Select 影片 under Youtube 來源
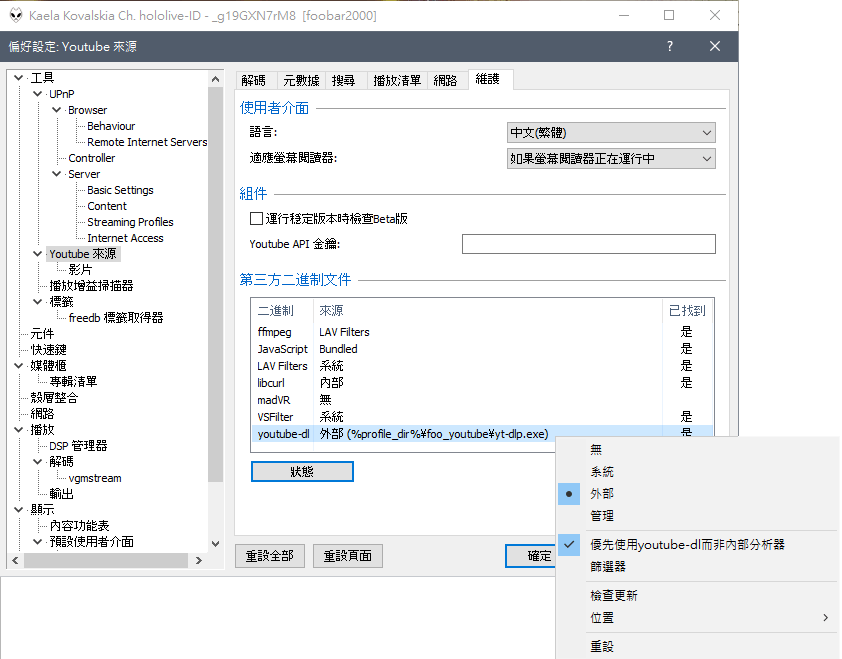Image resolution: width=842 pixels, height=659 pixels. coord(80,270)
